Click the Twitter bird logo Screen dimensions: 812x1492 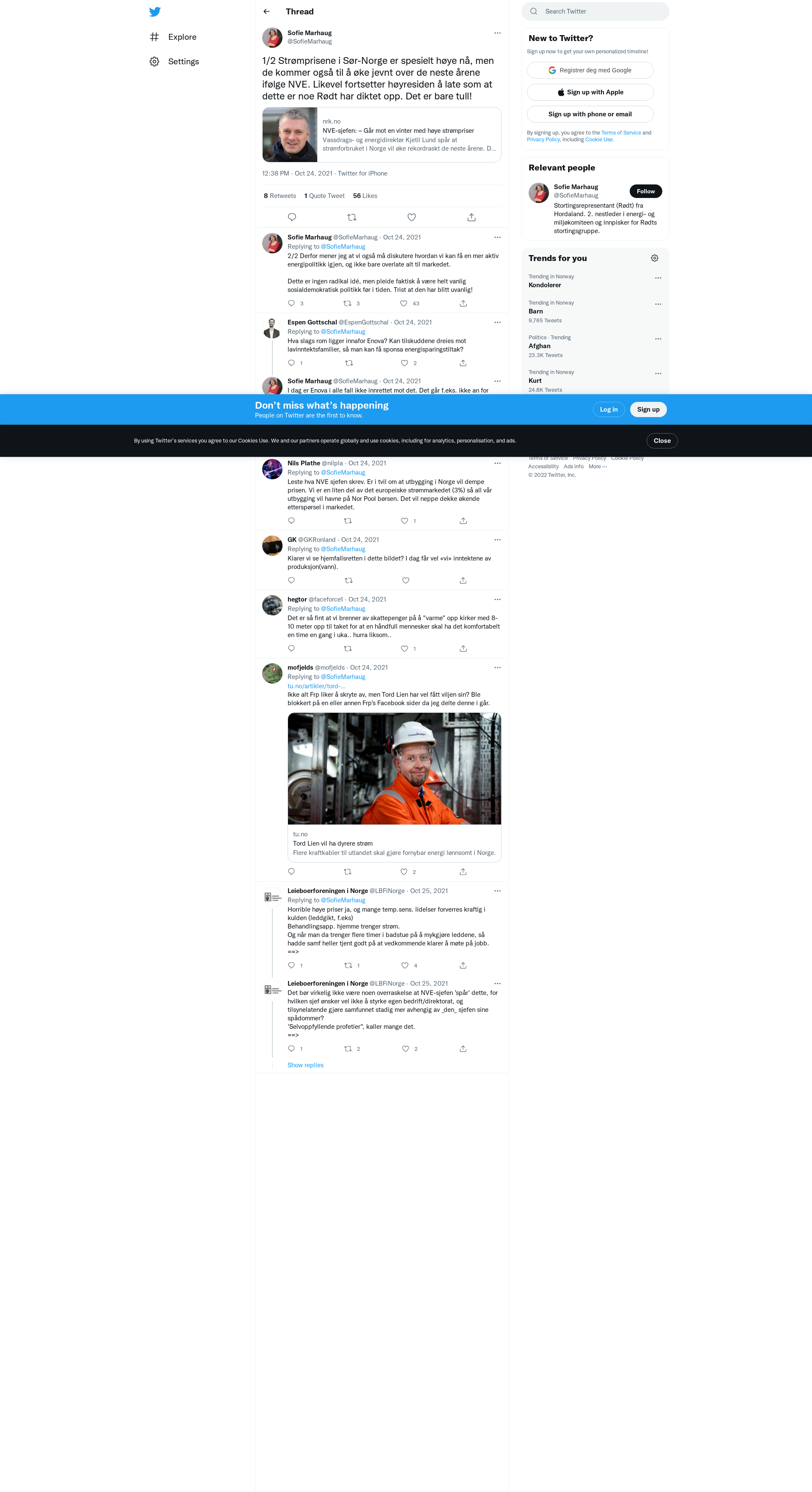tap(155, 11)
